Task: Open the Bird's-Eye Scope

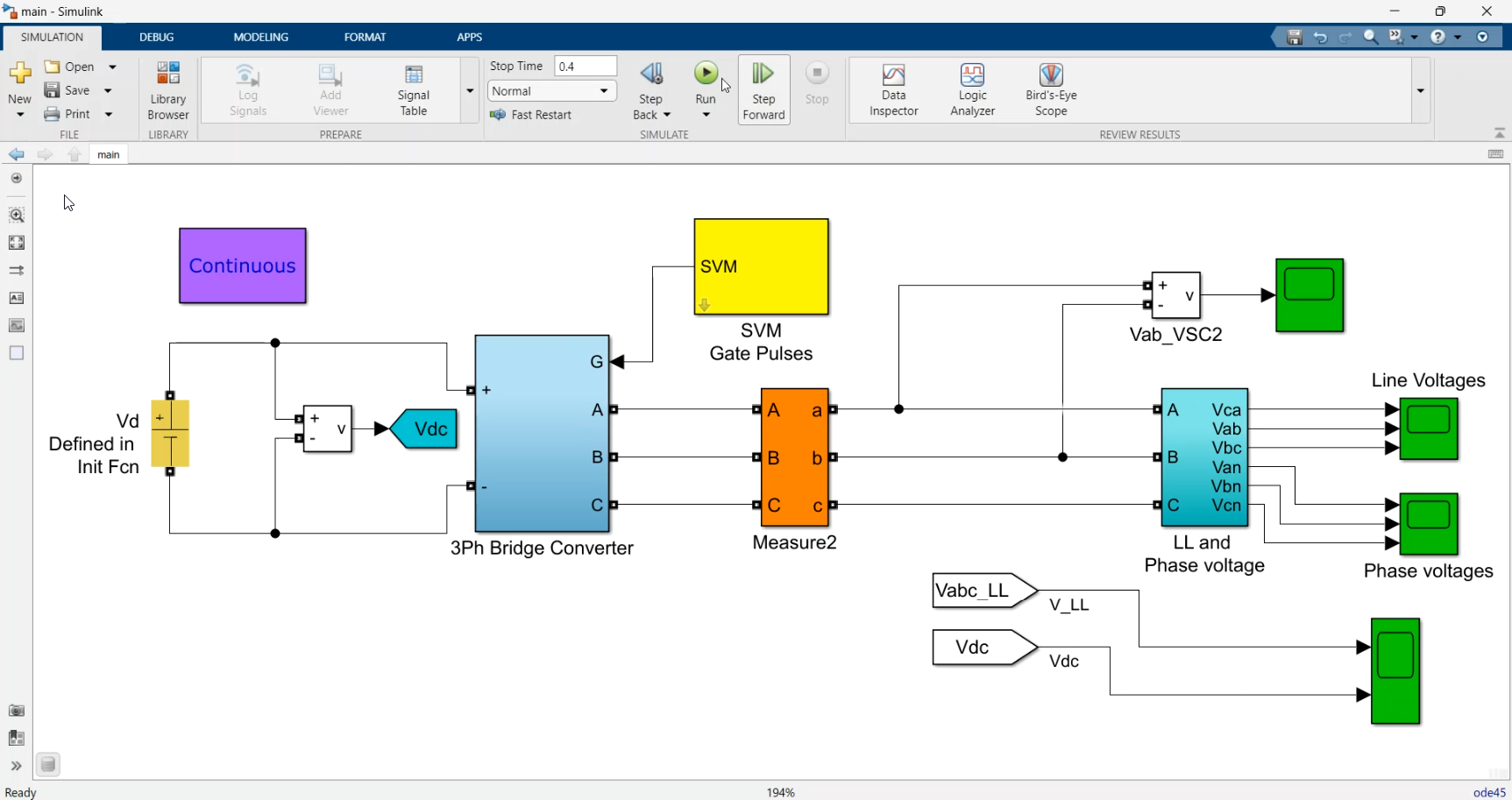Action: [x=1050, y=88]
